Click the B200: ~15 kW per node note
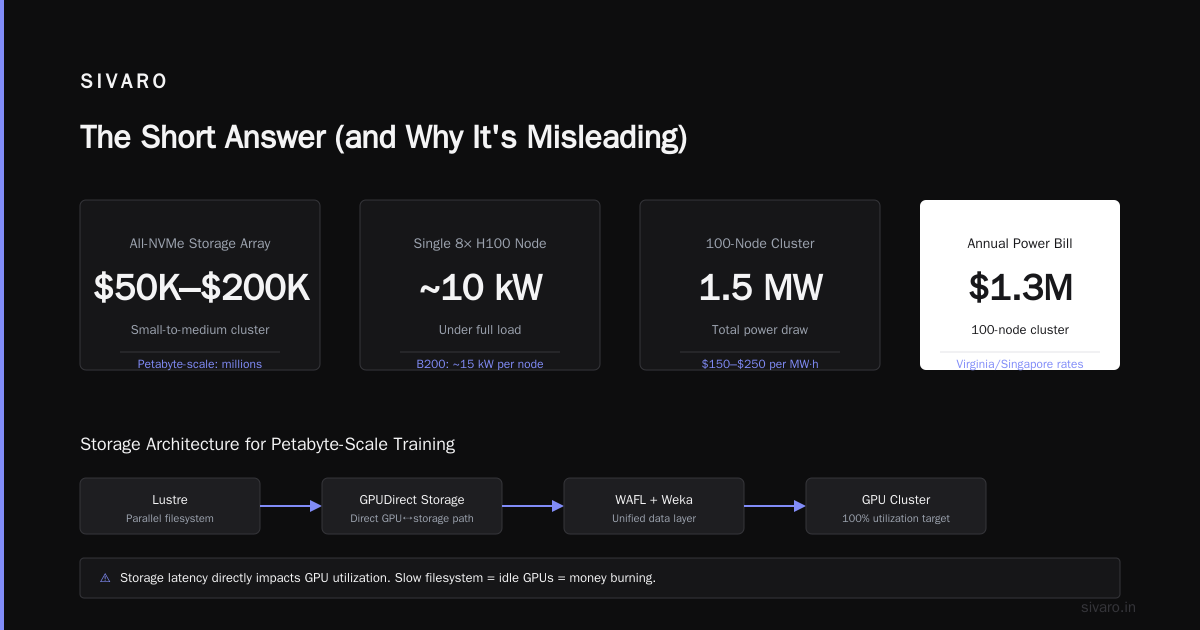The height and width of the screenshot is (630, 1200). tap(480, 364)
